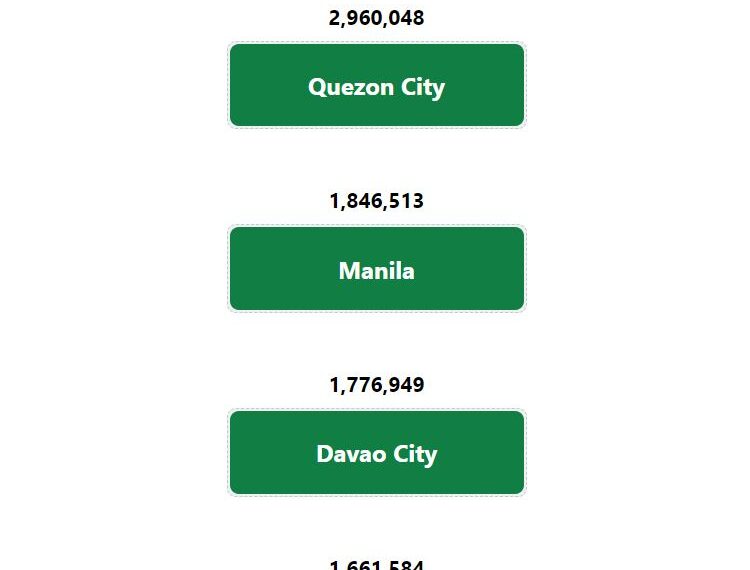Viewport: 750px width, 570px height.
Task: Select the second-ranked city button, Manila
Action: pos(377,269)
